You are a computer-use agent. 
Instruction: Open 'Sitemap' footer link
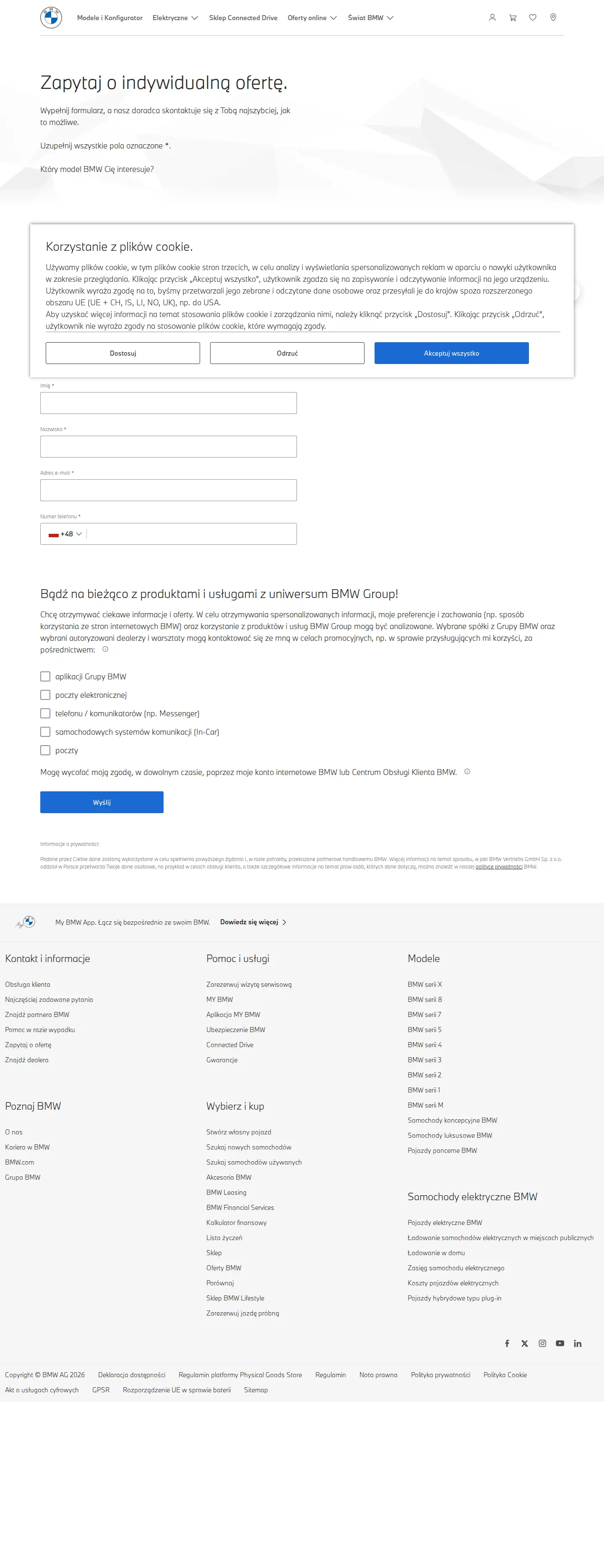coord(256,1390)
